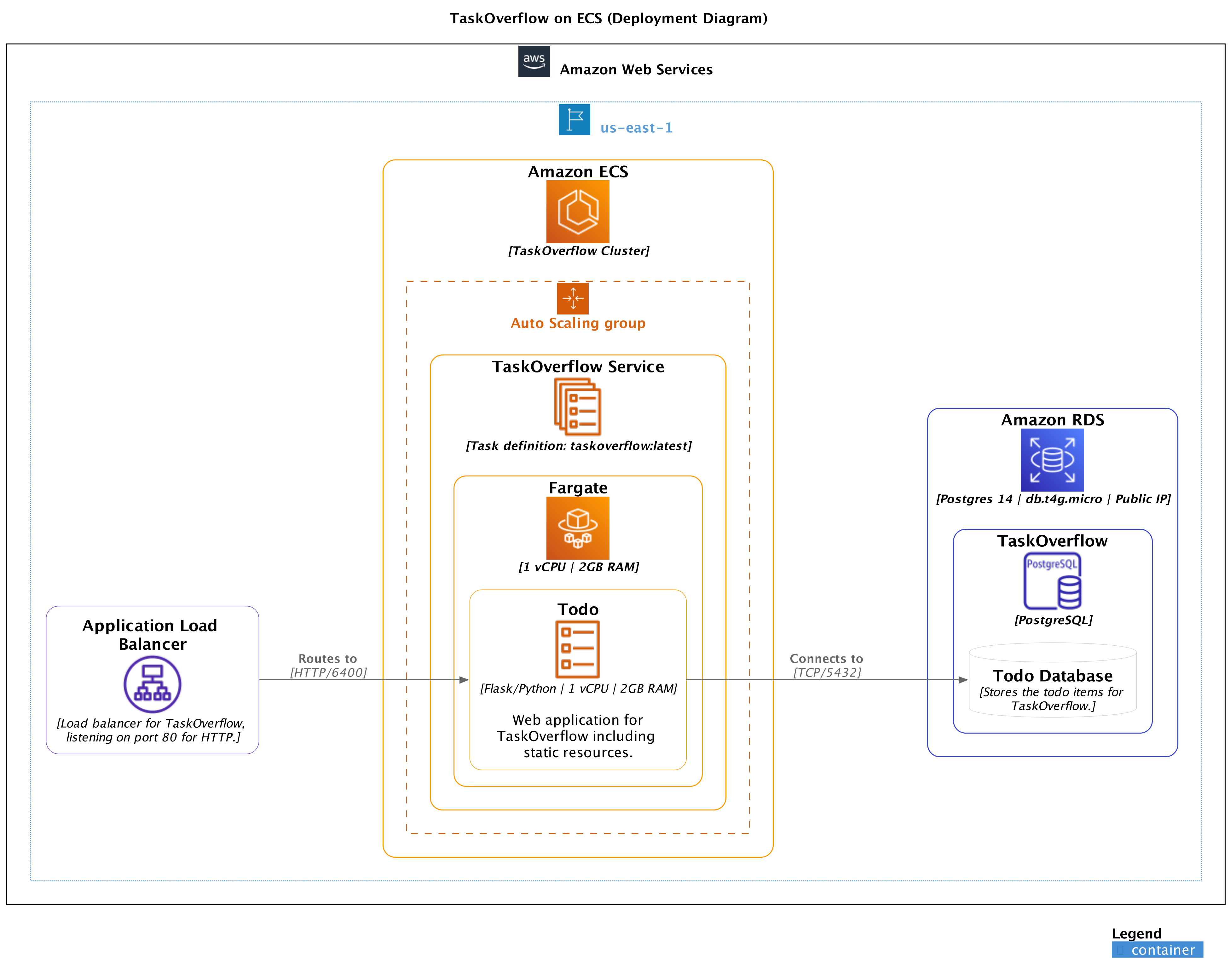Screen dimensions: 1230x980
Task: Click the [TaskOverflow Cluster] caption
Action: point(579,251)
